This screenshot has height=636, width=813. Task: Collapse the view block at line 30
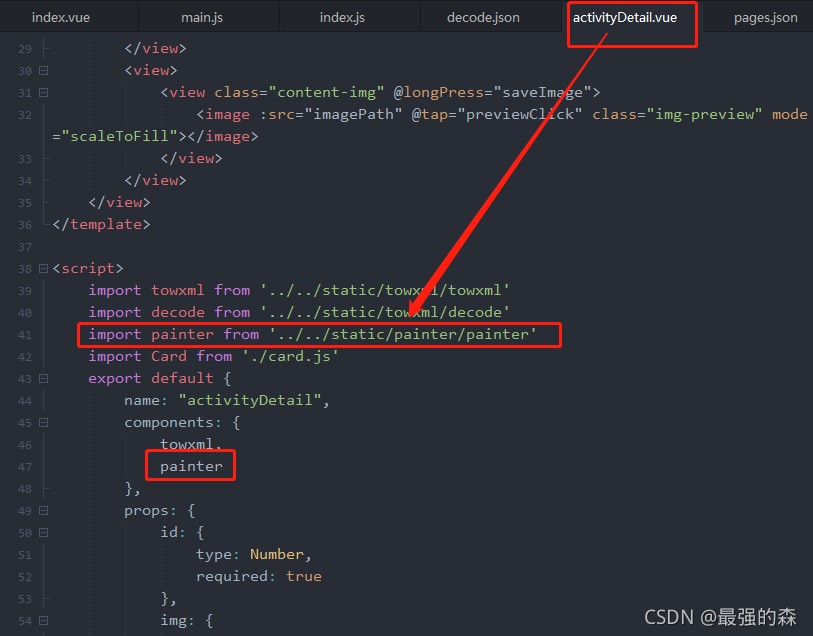[44, 70]
